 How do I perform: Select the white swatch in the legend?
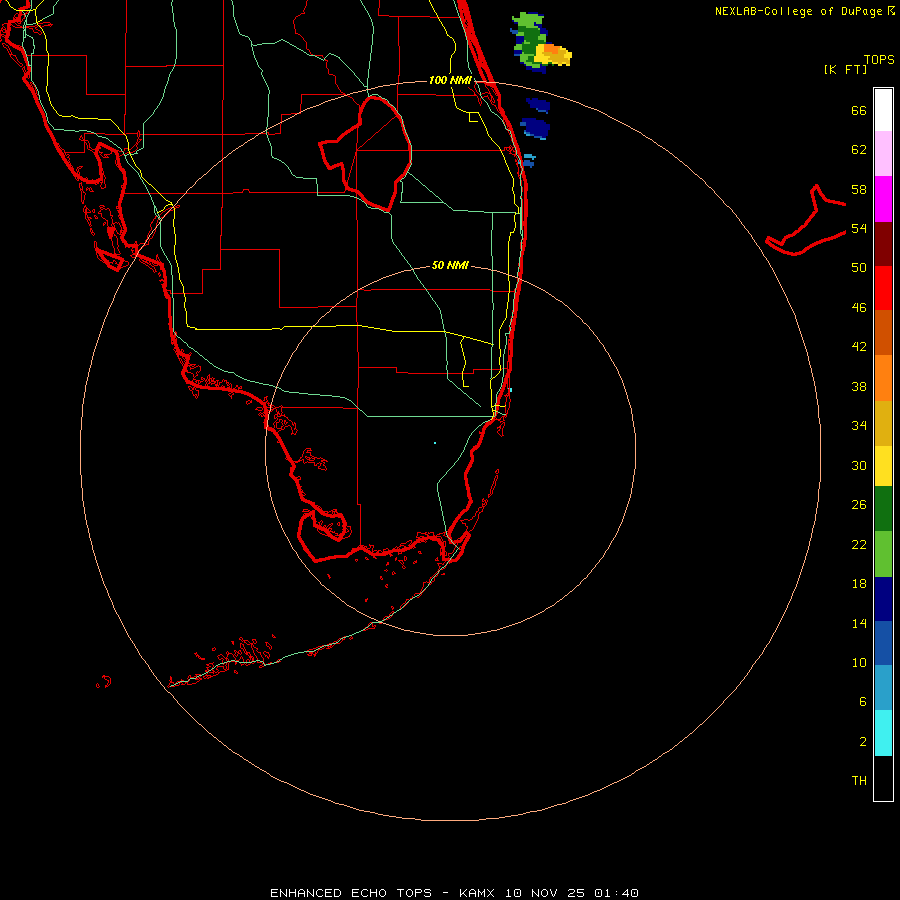click(x=883, y=110)
